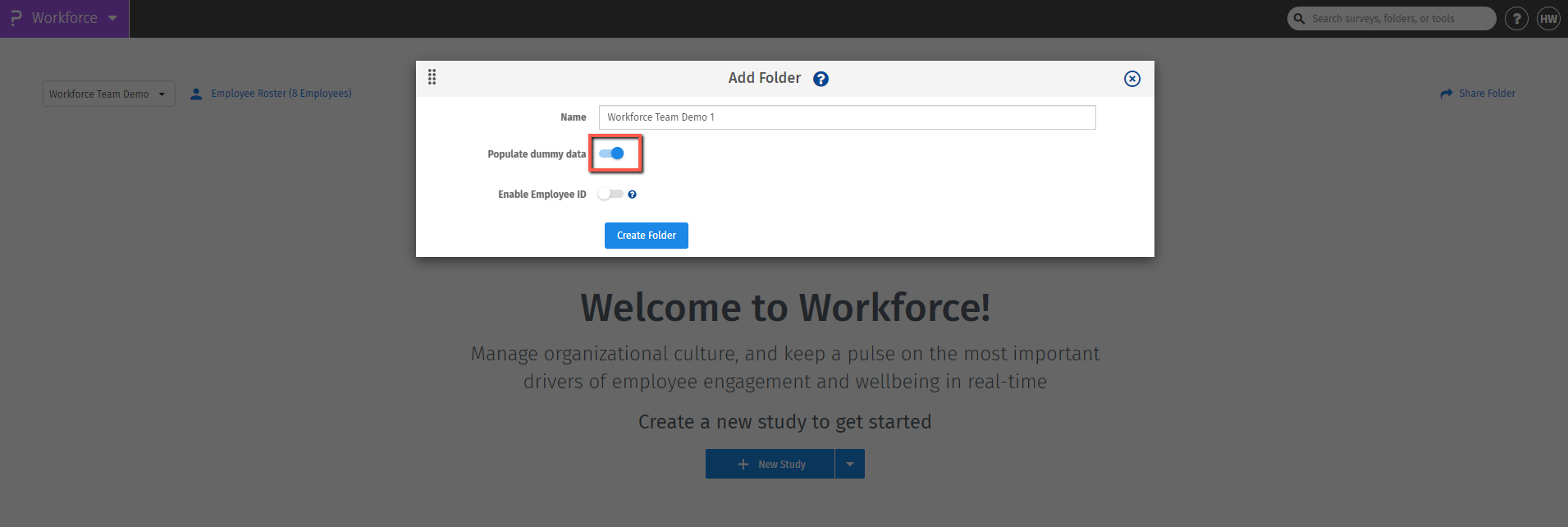
Task: Click the New Study button
Action: tap(770, 464)
